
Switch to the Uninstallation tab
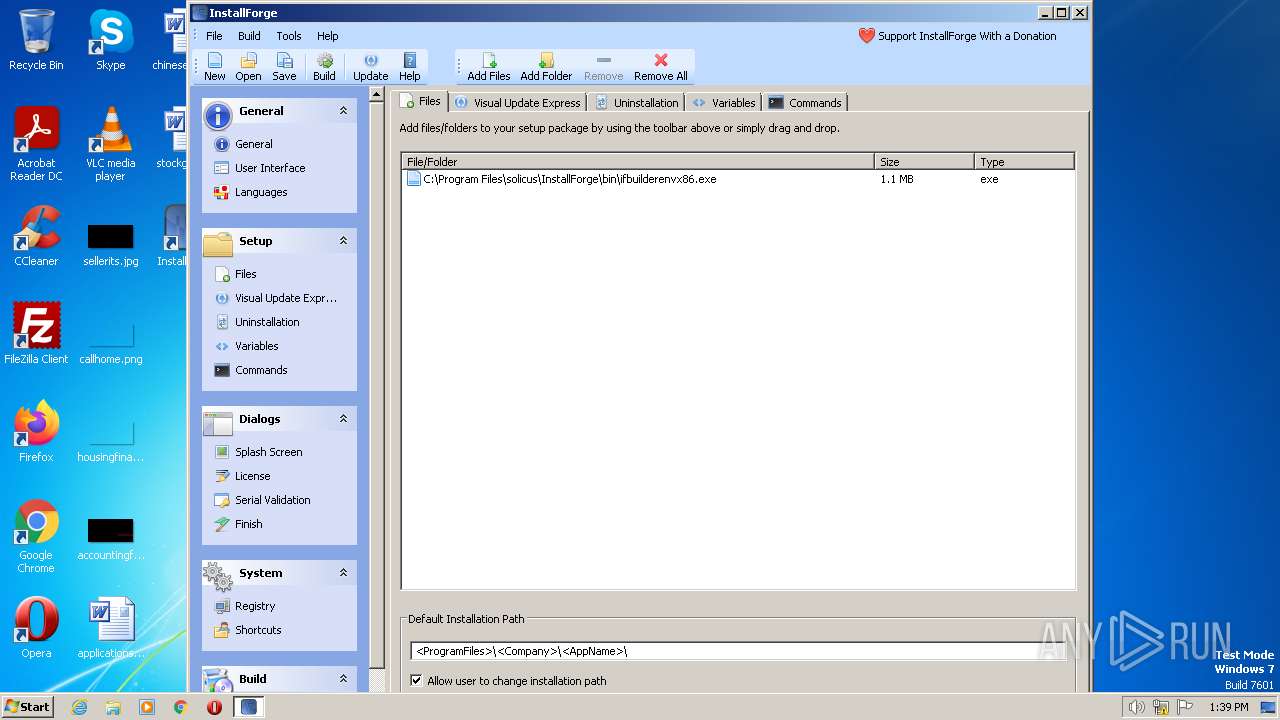(x=636, y=102)
